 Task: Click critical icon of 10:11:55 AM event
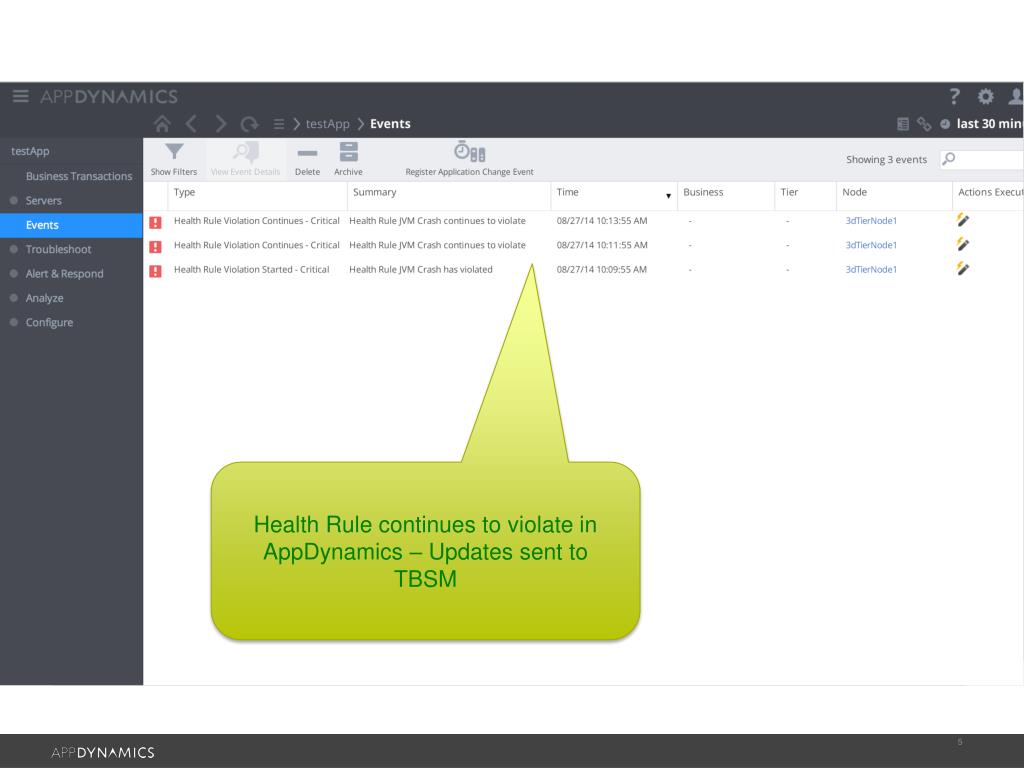pos(155,246)
